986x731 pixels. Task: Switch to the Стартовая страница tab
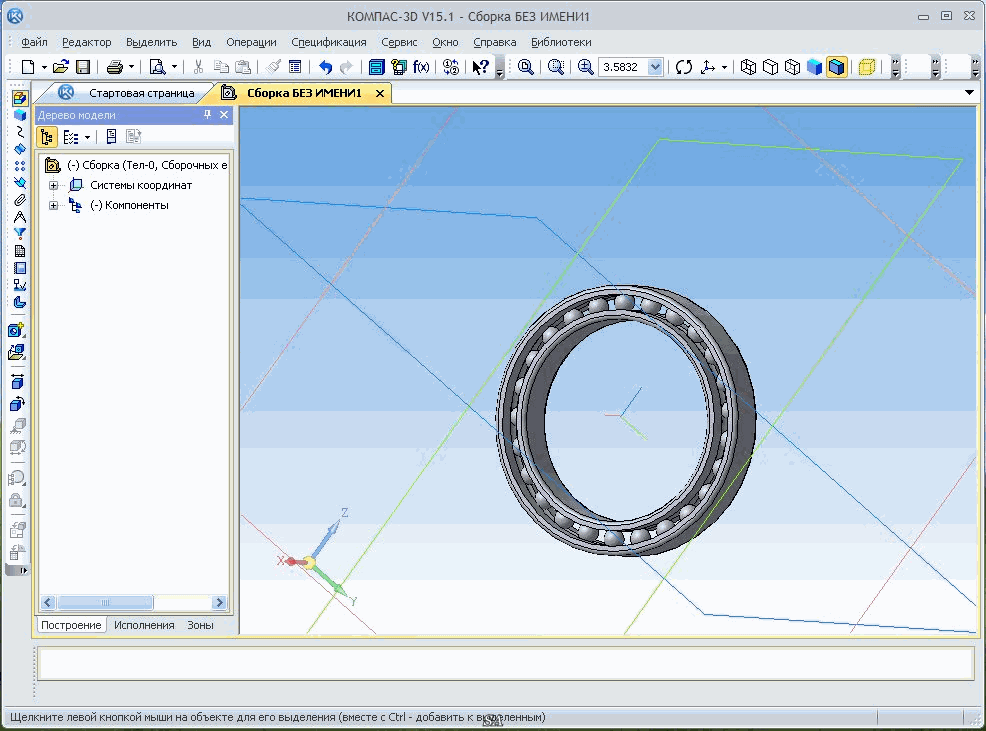(x=141, y=93)
